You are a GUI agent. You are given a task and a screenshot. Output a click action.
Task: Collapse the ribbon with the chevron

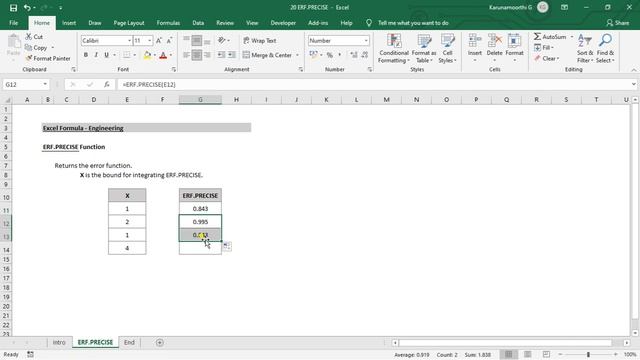[x=633, y=70]
